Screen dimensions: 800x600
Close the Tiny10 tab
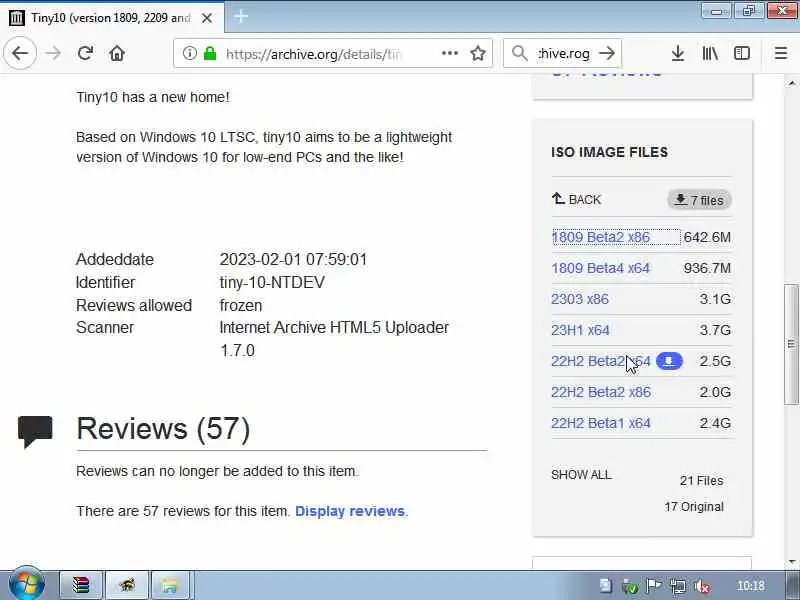click(207, 18)
